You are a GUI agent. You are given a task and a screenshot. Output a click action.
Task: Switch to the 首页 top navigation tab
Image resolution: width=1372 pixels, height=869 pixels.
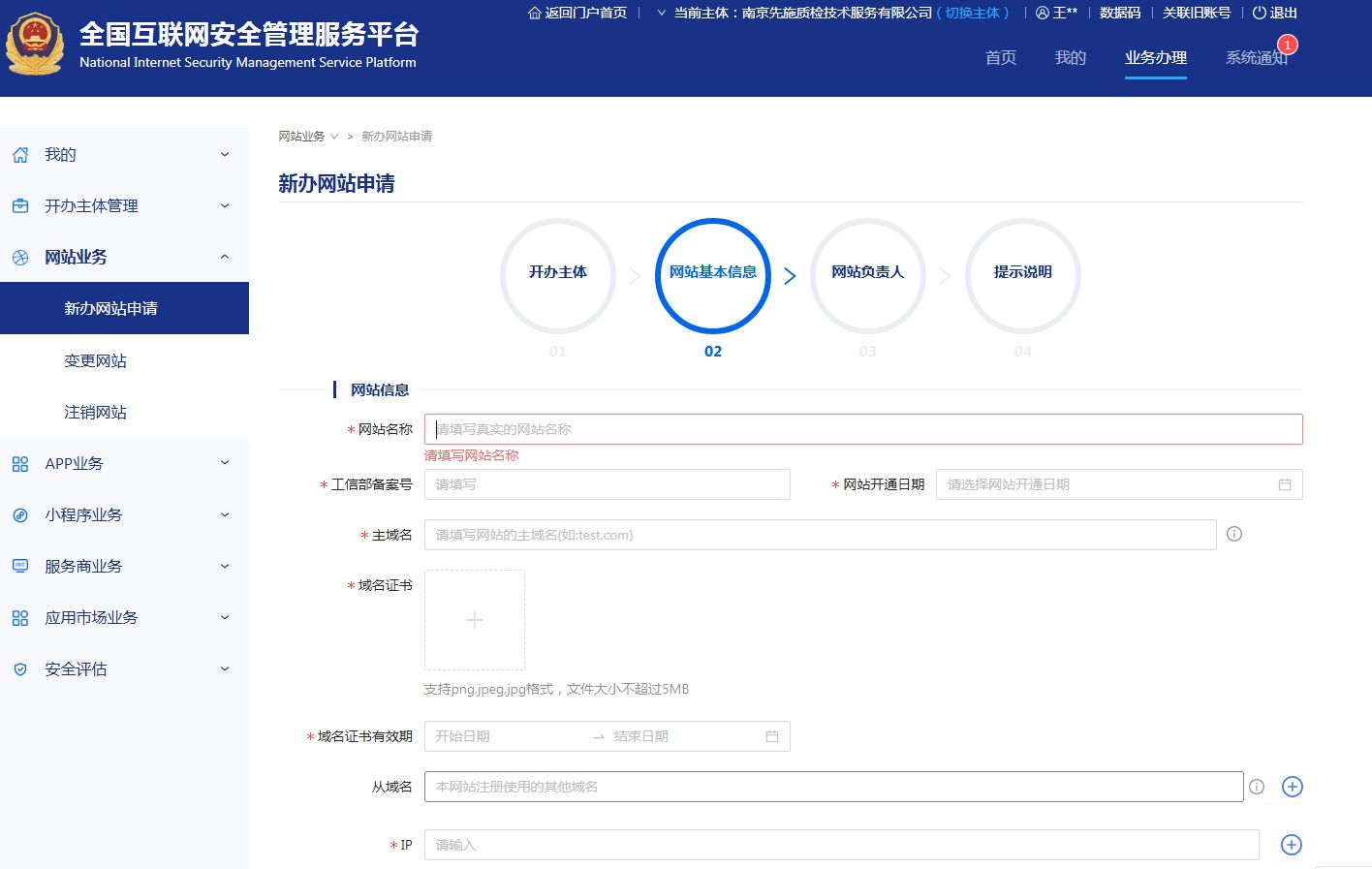pyautogui.click(x=1000, y=58)
